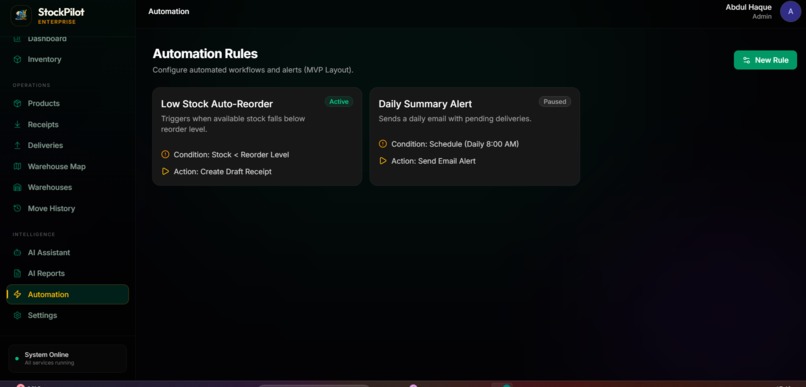
Task: Click the Warehouse Map icon
Action: tap(17, 167)
